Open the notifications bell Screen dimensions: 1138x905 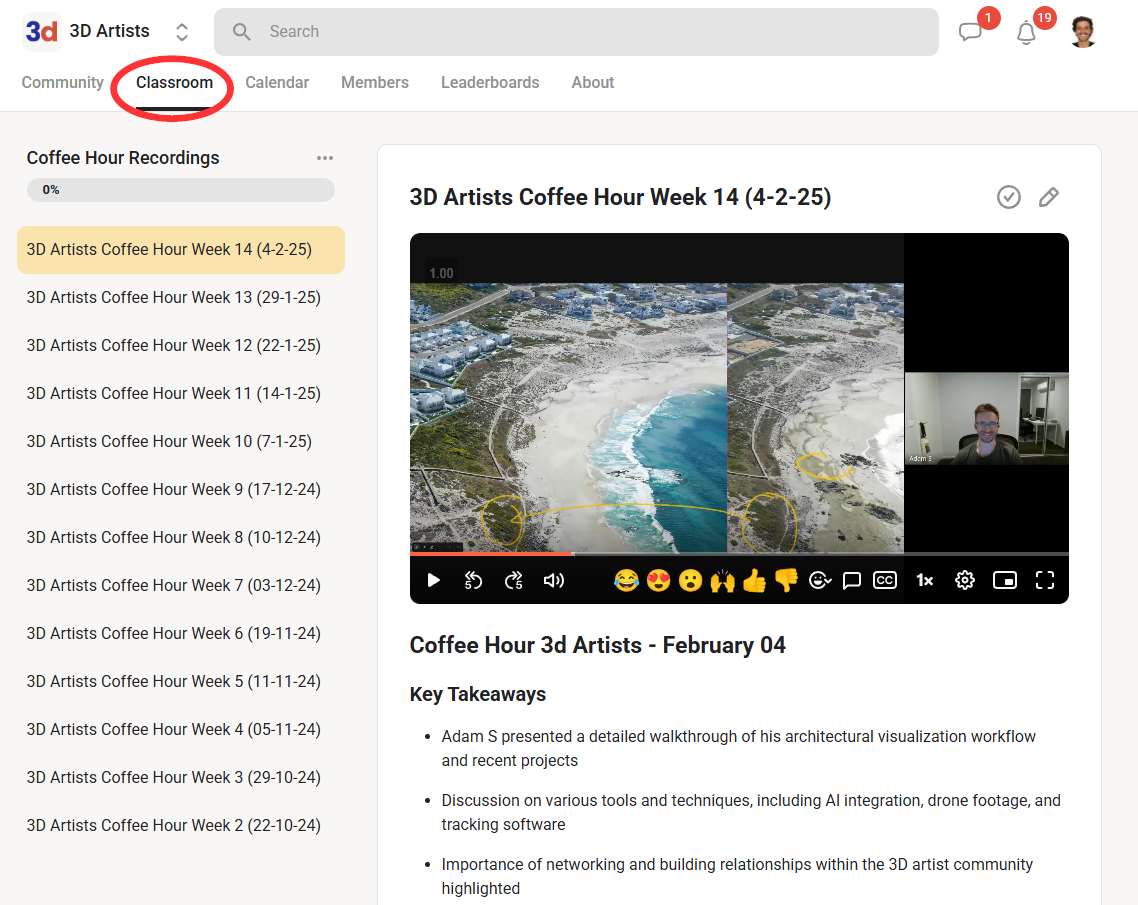tap(1026, 32)
